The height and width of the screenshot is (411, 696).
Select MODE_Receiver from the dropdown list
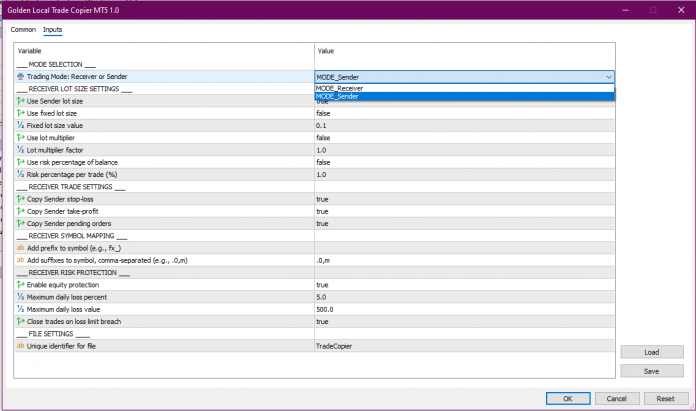[x=340, y=88]
